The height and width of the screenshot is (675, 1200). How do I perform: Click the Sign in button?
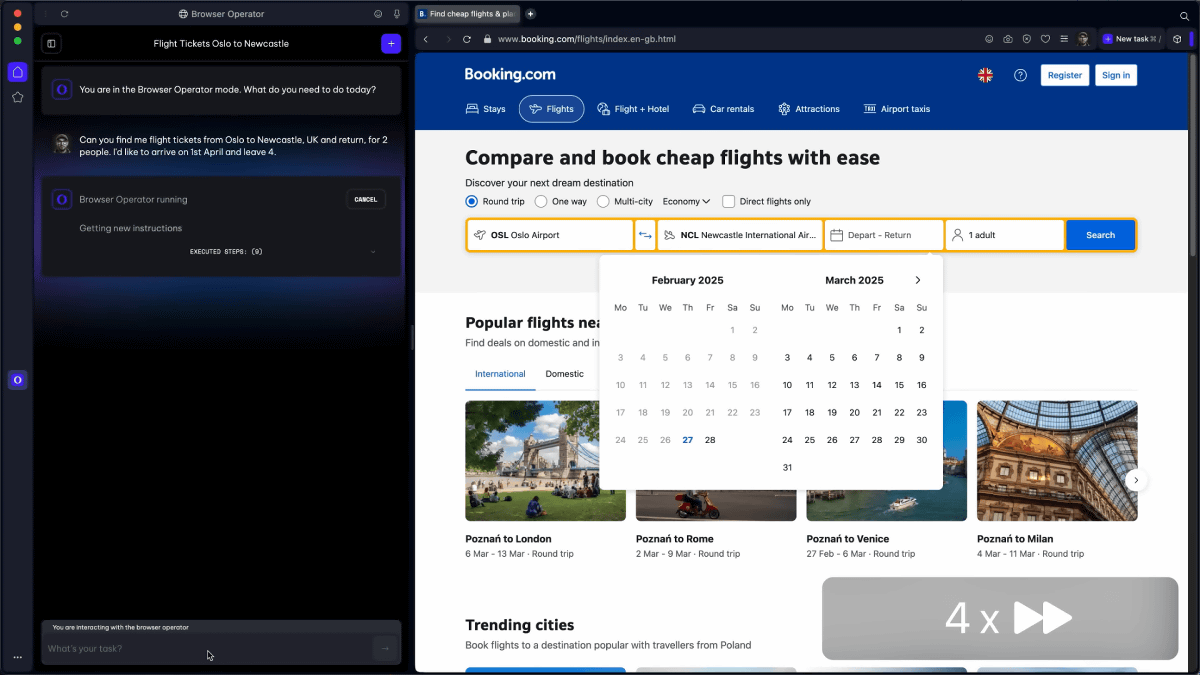coord(1116,75)
